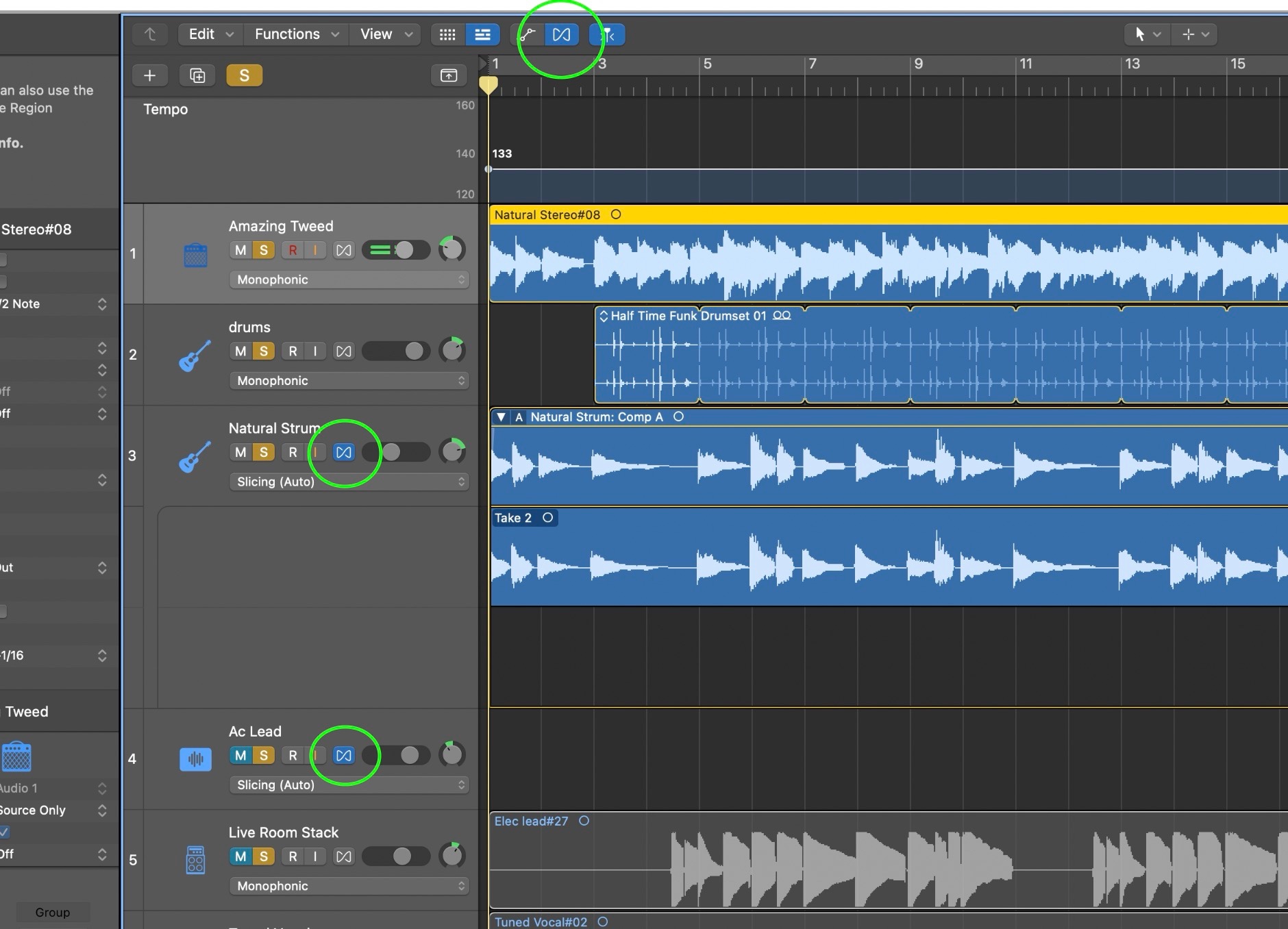Click the Live Room Stack track icon
The width and height of the screenshot is (1288, 929).
point(195,860)
